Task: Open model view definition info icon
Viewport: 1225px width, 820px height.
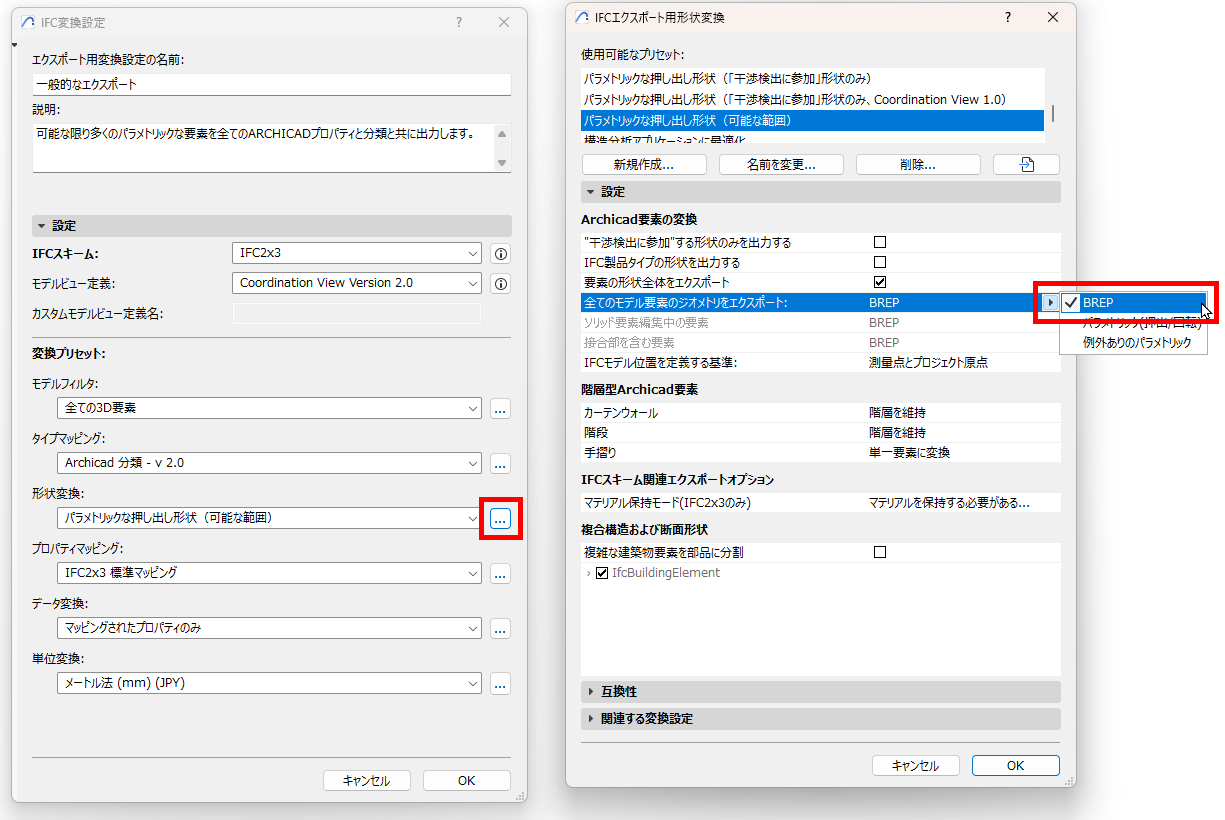Action: (501, 284)
